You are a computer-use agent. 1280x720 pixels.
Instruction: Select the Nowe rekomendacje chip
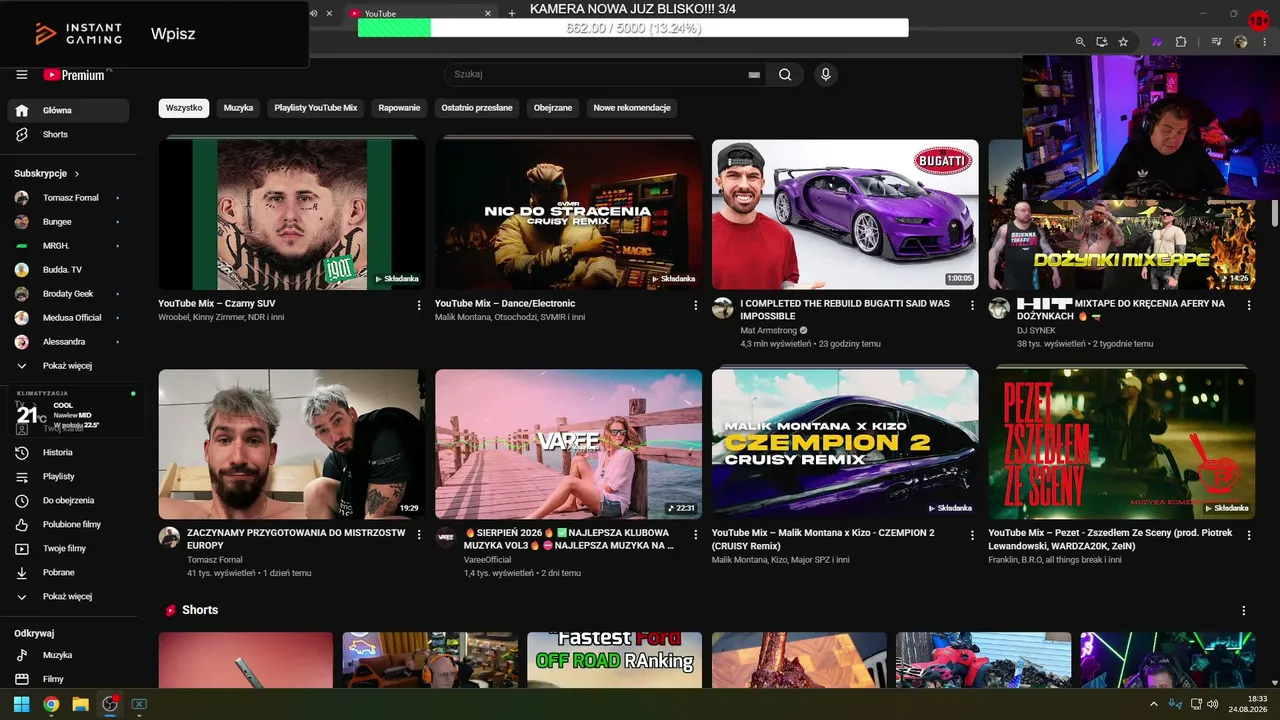point(632,108)
